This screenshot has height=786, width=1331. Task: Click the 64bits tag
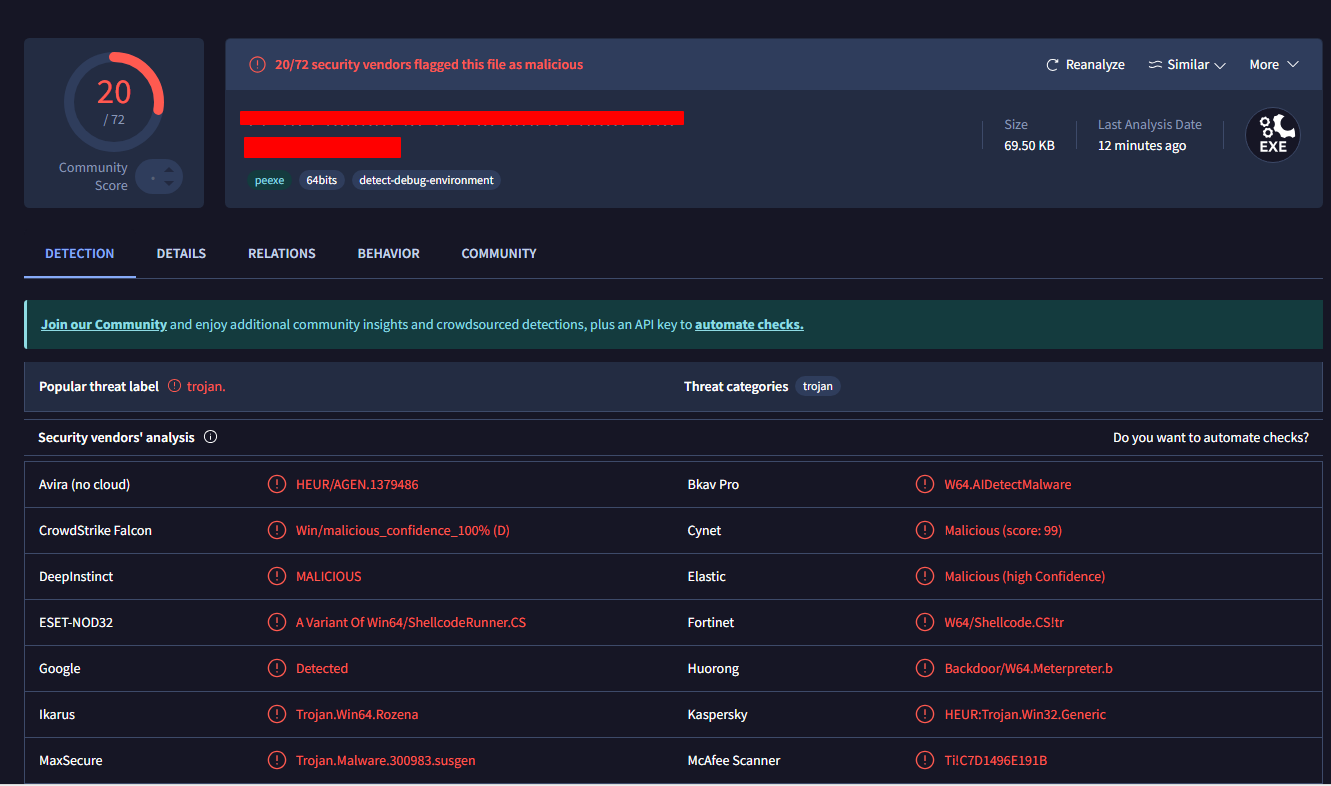coord(322,180)
